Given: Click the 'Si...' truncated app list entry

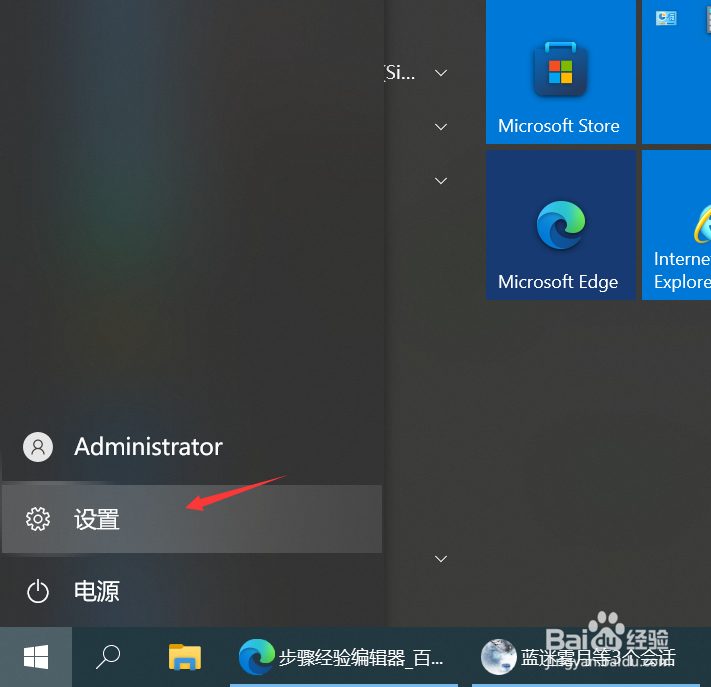Looking at the screenshot, I should pos(400,73).
